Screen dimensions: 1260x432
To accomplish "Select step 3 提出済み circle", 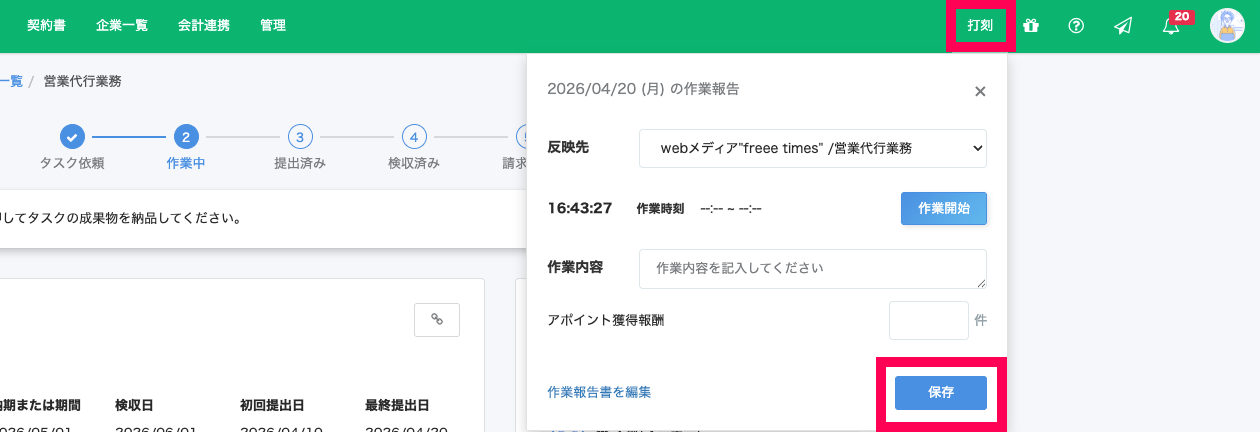I will (x=300, y=137).
